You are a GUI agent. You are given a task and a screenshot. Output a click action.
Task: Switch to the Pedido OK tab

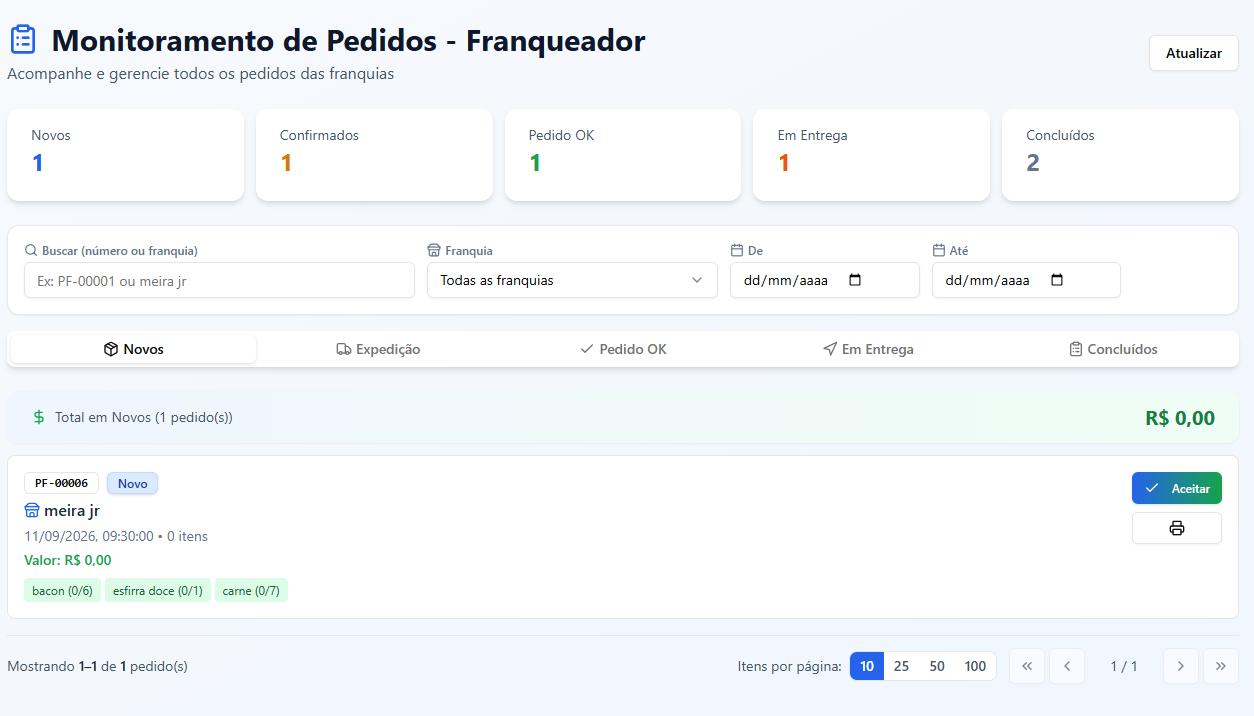click(x=623, y=349)
